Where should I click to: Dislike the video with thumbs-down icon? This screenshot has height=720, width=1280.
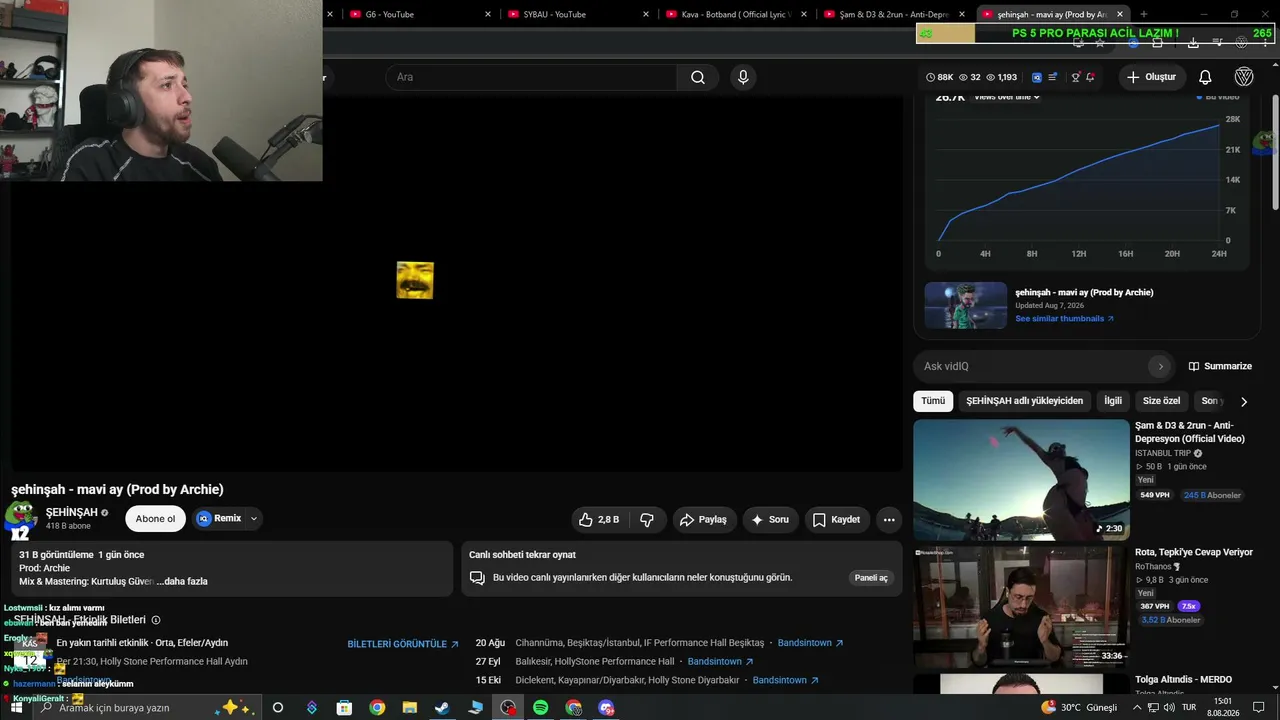pos(647,520)
